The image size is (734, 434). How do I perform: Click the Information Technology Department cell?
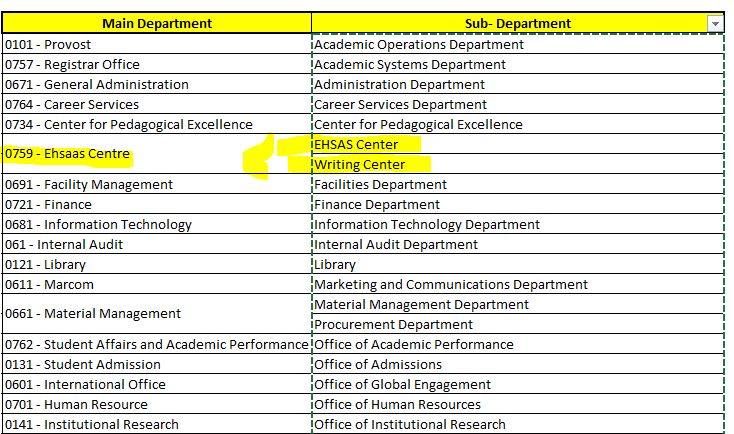pyautogui.click(x=518, y=224)
